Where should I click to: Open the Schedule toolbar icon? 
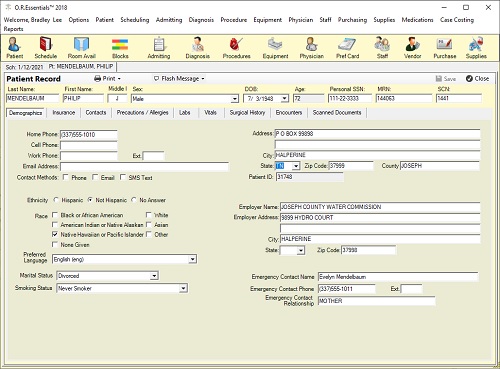pos(46,47)
